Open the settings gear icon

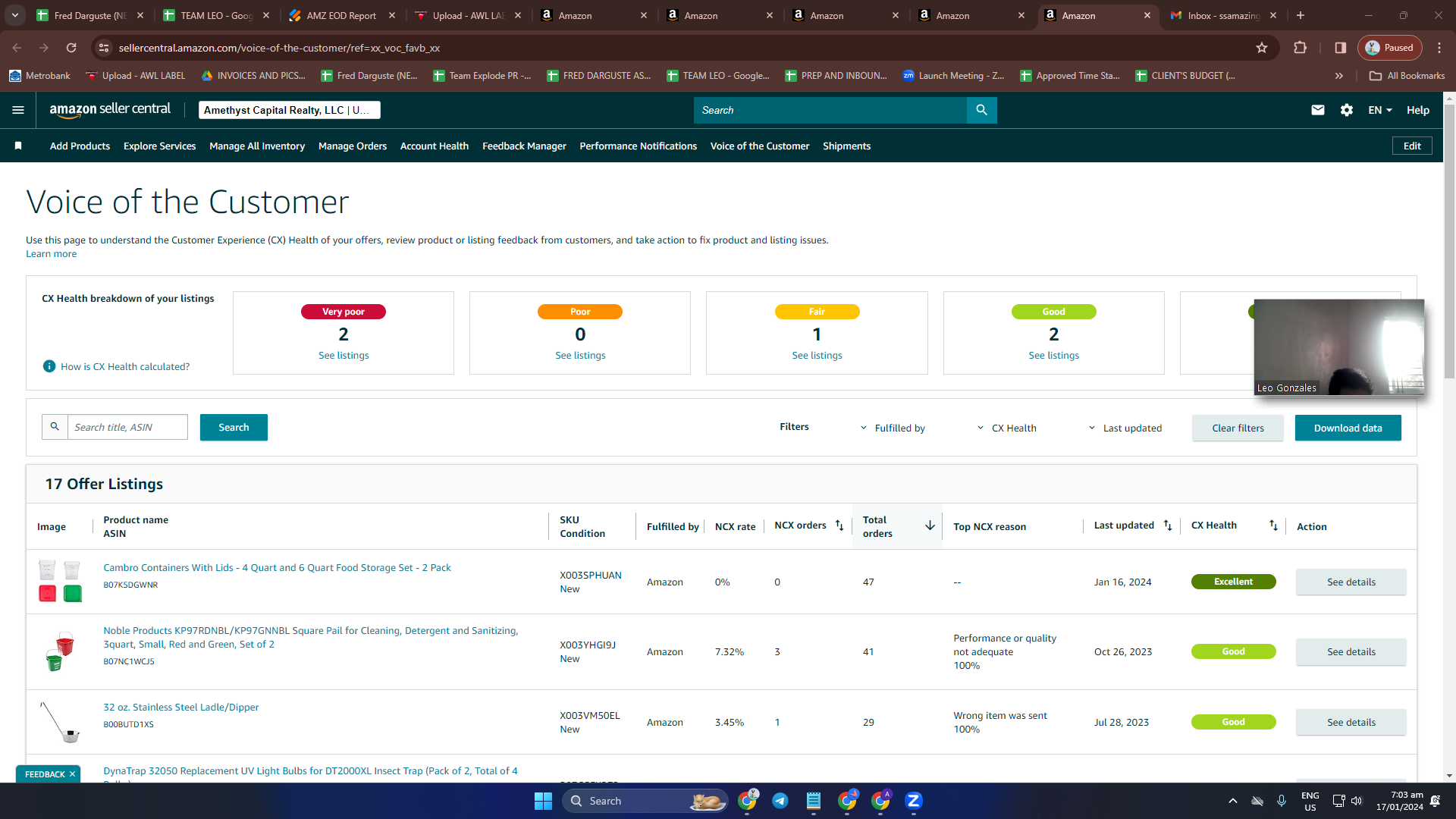point(1347,110)
